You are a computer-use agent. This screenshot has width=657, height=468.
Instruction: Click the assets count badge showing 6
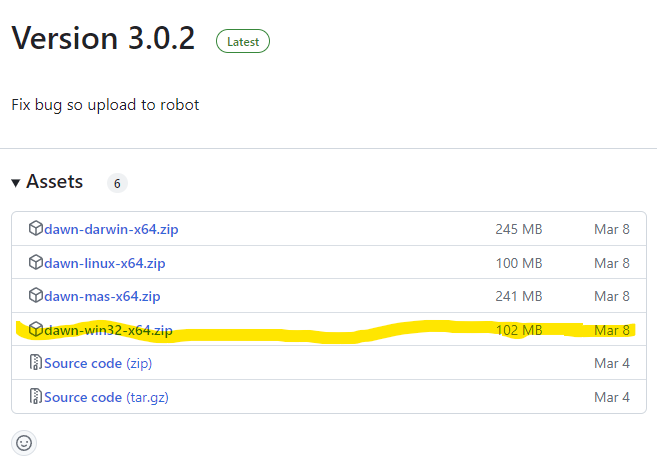(117, 183)
